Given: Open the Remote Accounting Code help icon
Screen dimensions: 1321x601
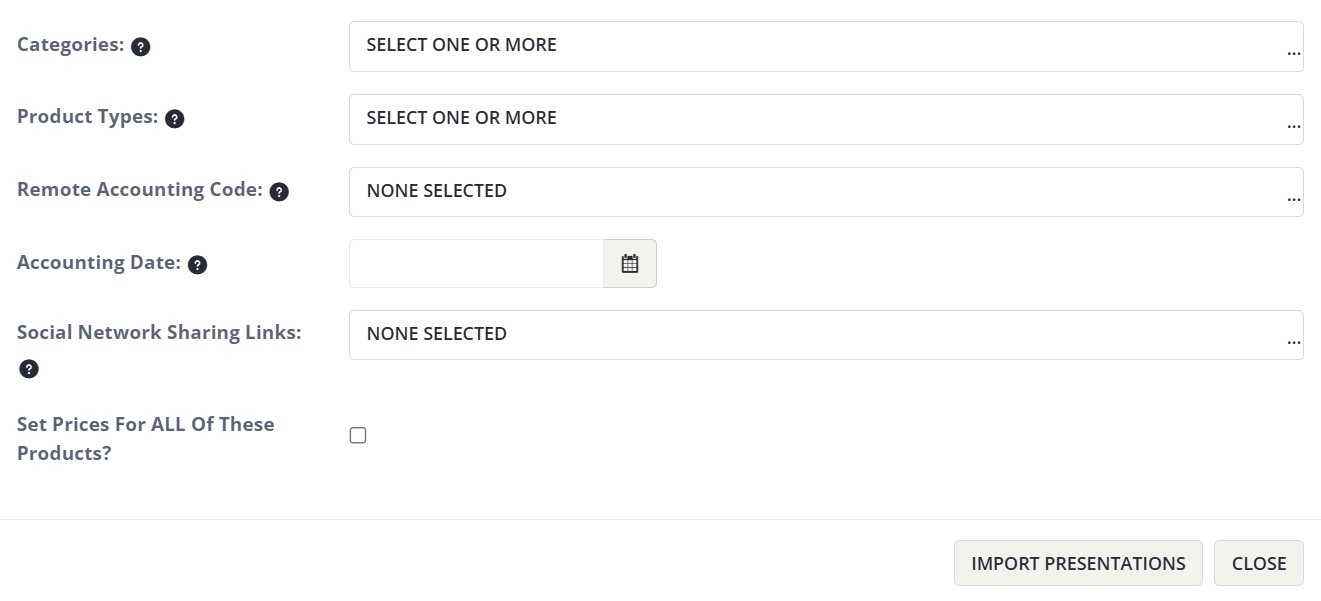Looking at the screenshot, I should [x=281, y=191].
